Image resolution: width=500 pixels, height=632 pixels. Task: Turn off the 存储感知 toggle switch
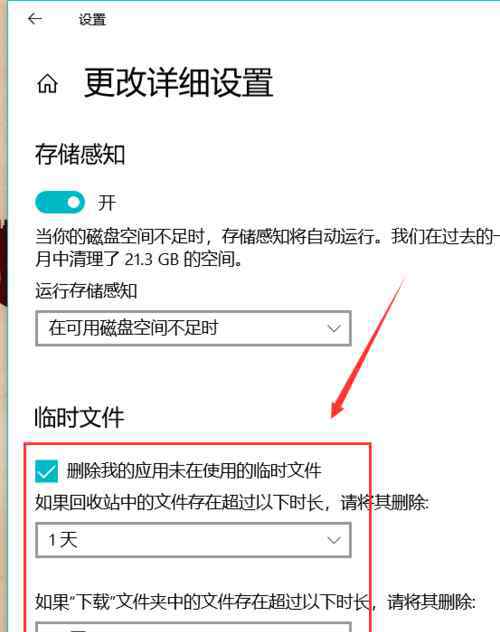[60, 202]
